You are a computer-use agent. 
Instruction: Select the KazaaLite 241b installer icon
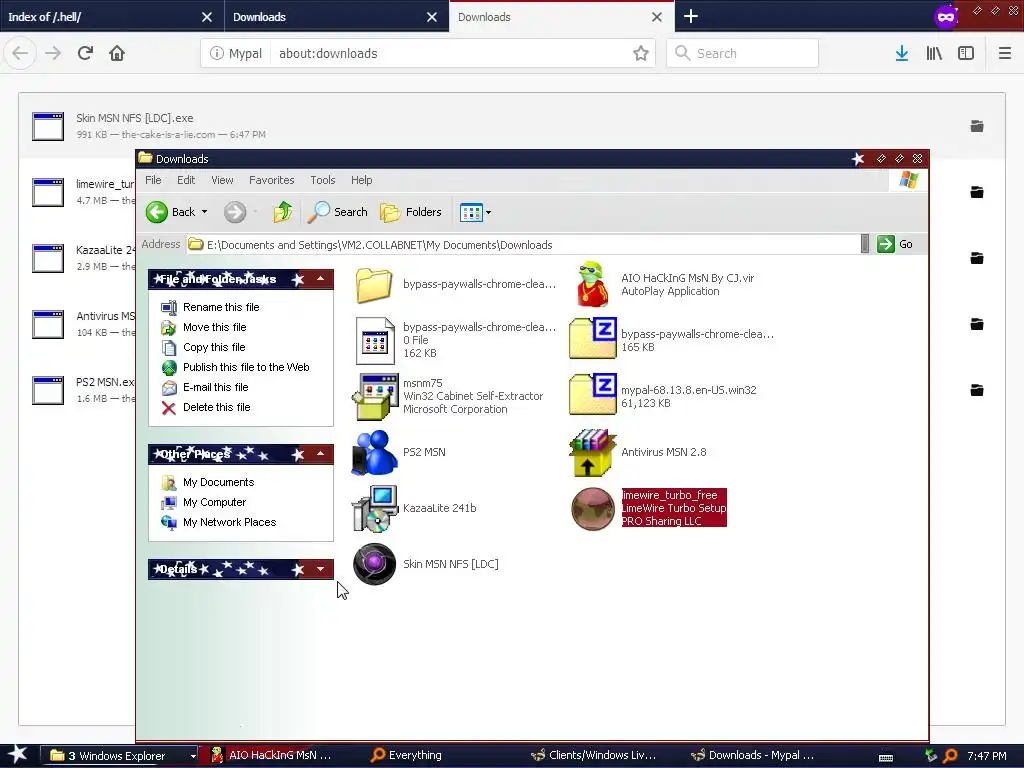pyautogui.click(x=375, y=508)
